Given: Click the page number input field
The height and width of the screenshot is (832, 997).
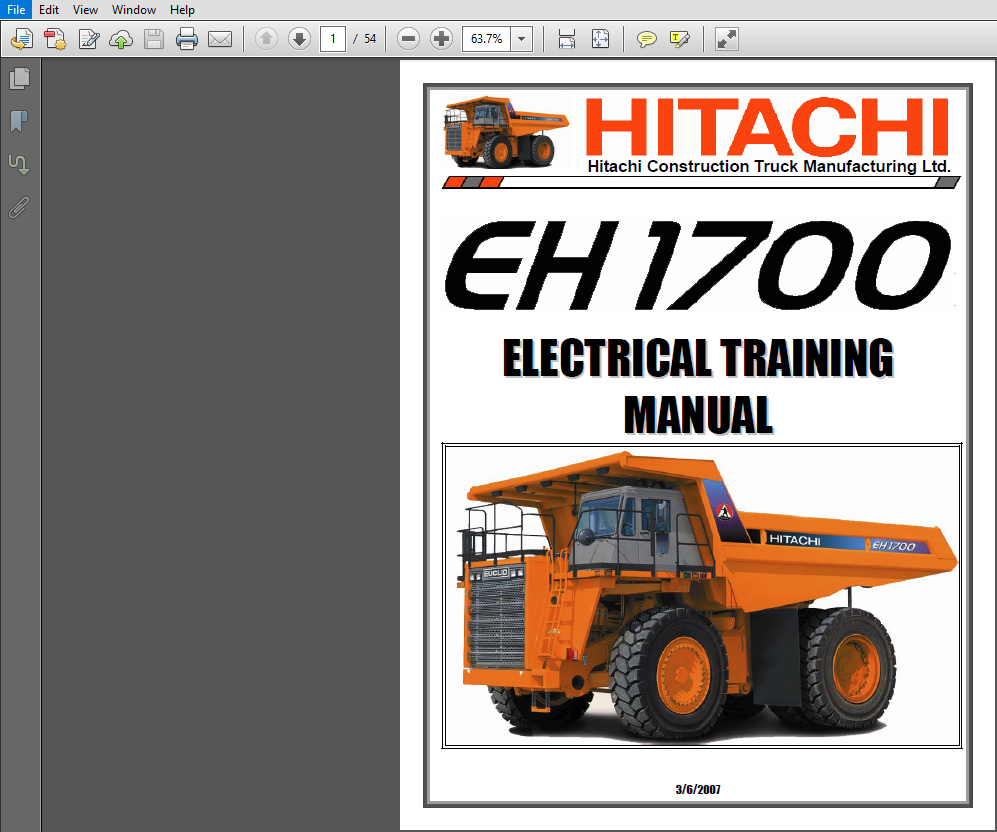Looking at the screenshot, I should click(333, 39).
